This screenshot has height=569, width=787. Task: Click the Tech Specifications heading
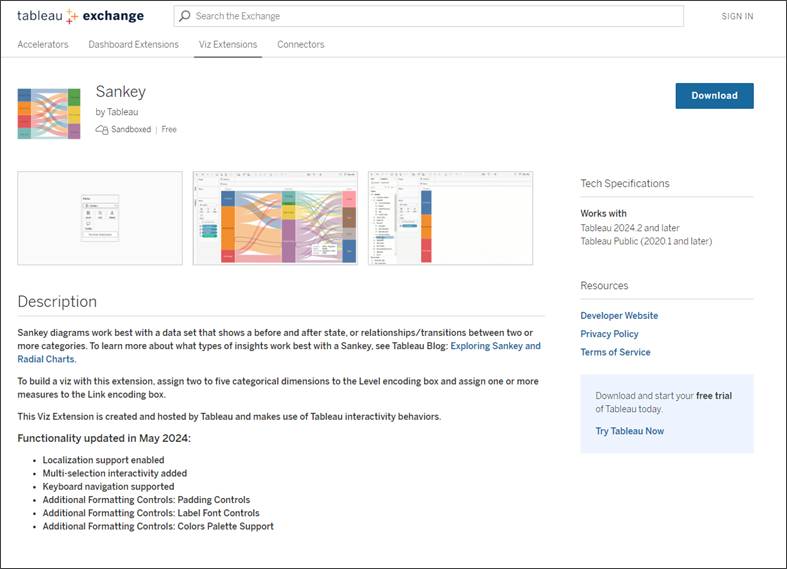coord(625,183)
